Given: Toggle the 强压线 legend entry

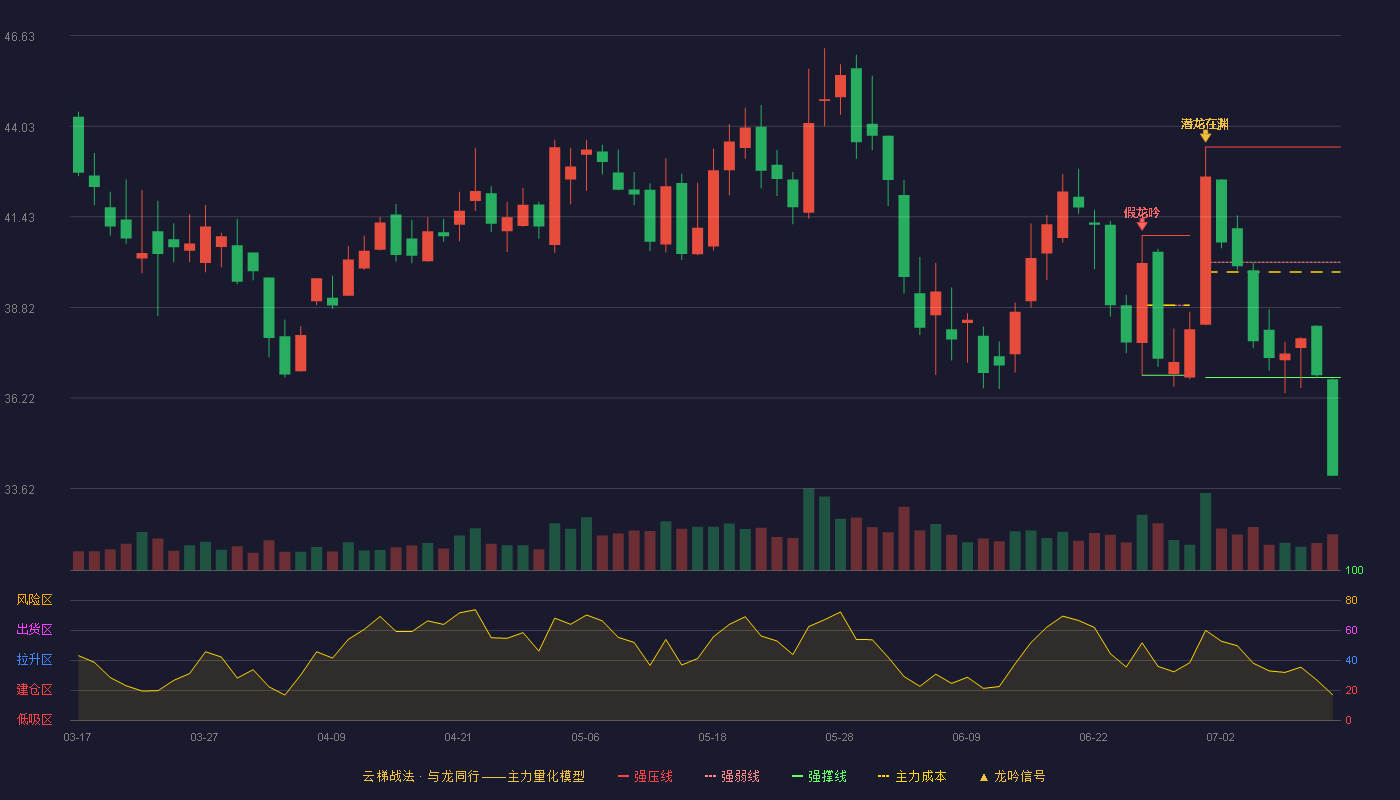Looking at the screenshot, I should pos(645,776).
